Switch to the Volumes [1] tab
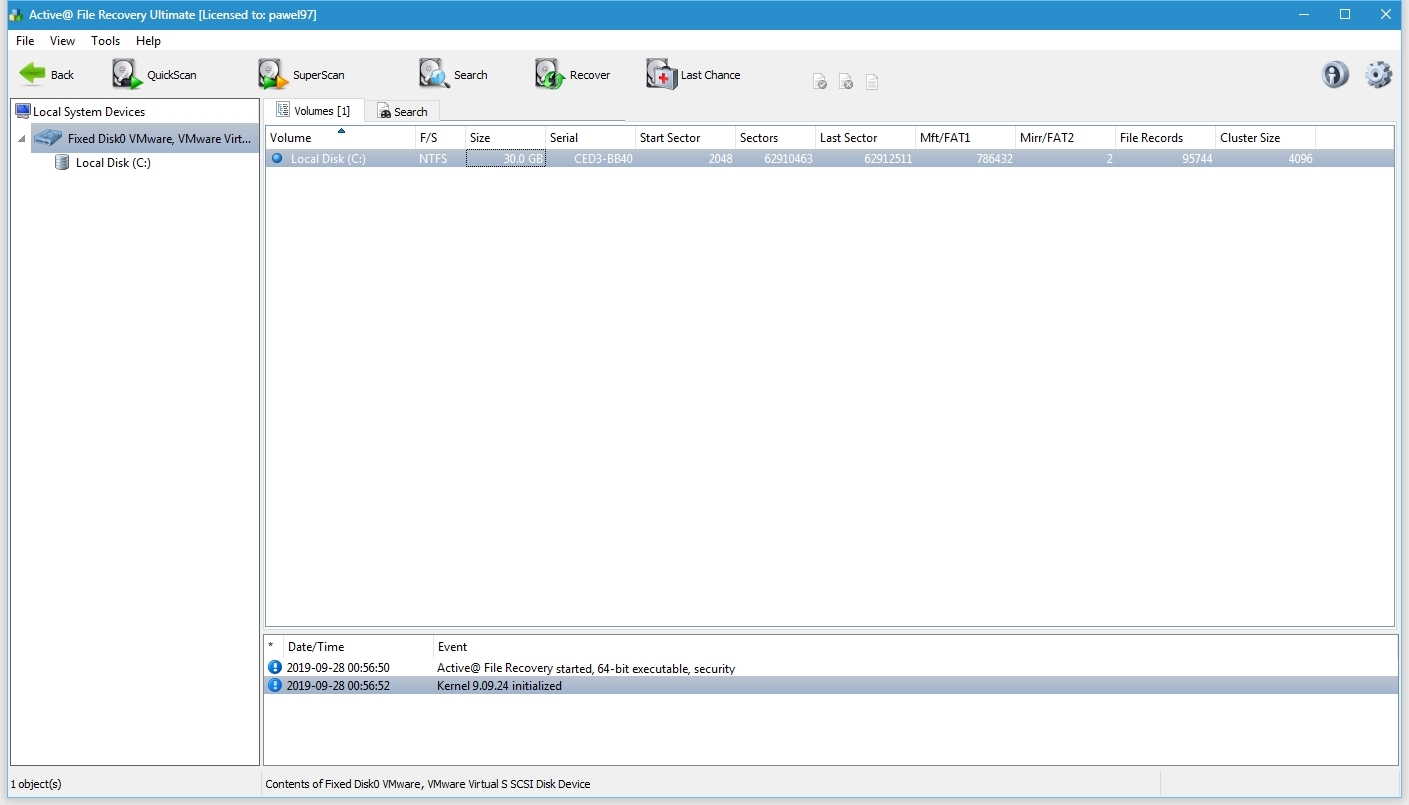The height and width of the screenshot is (805, 1409). point(313,110)
